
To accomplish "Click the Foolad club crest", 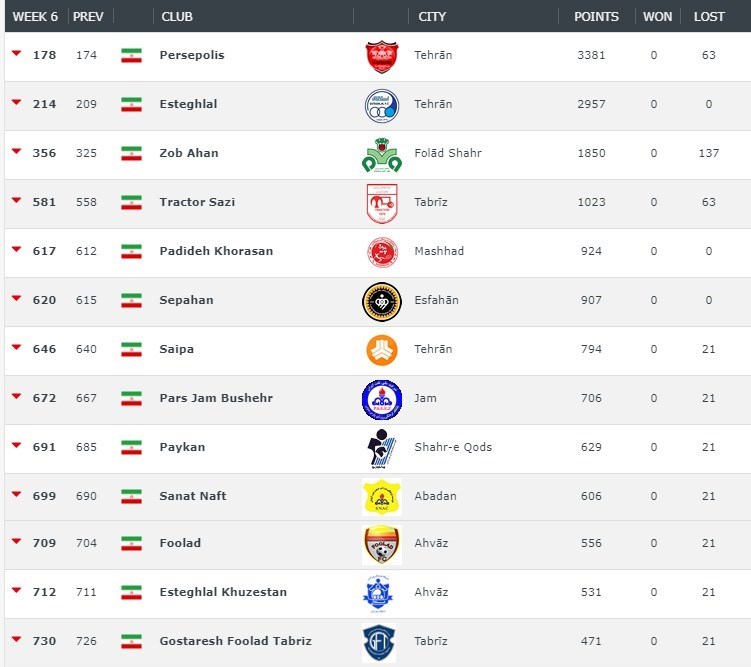I will point(381,545).
